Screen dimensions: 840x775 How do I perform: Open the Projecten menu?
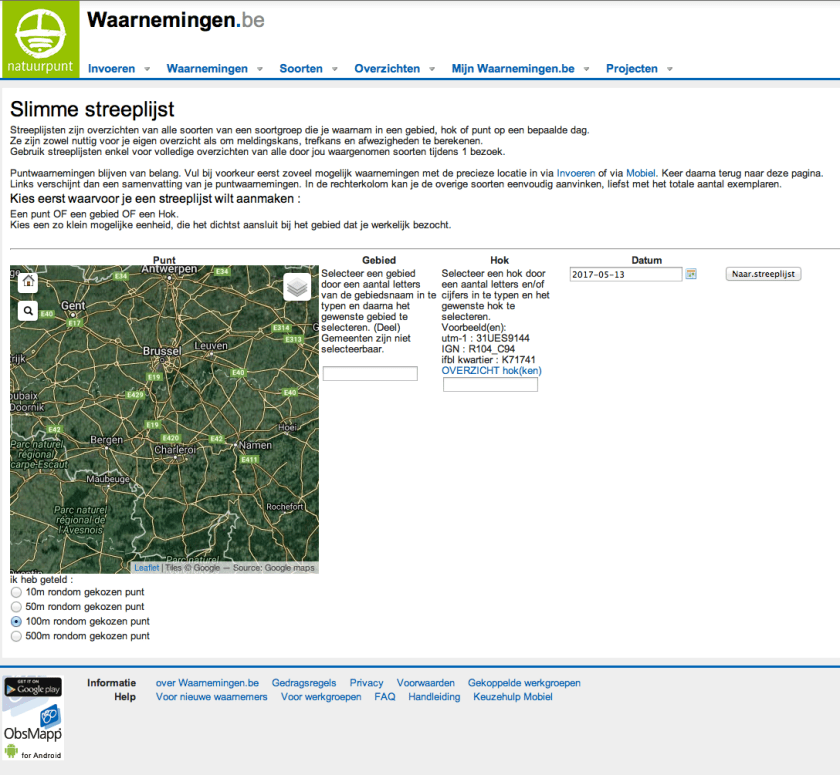point(632,69)
